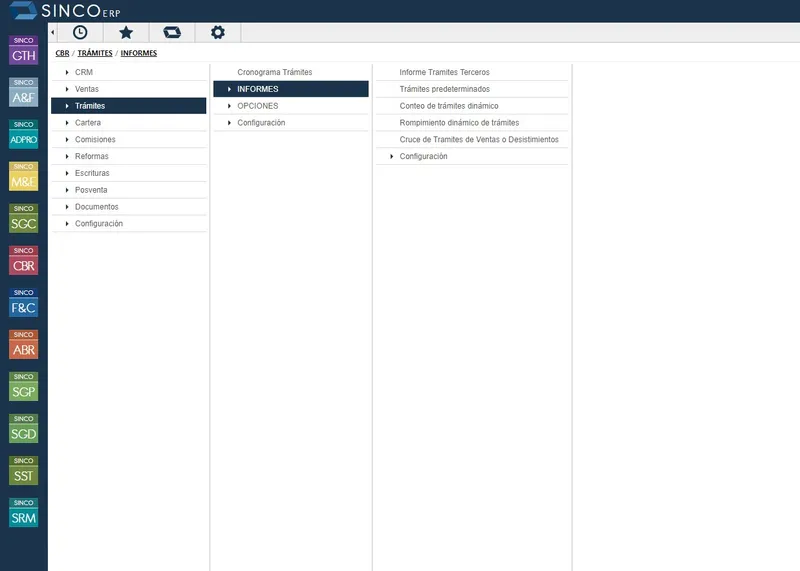Screen dimensions: 800x571
Task: Expand Configuración in the second column
Action: 291,123
